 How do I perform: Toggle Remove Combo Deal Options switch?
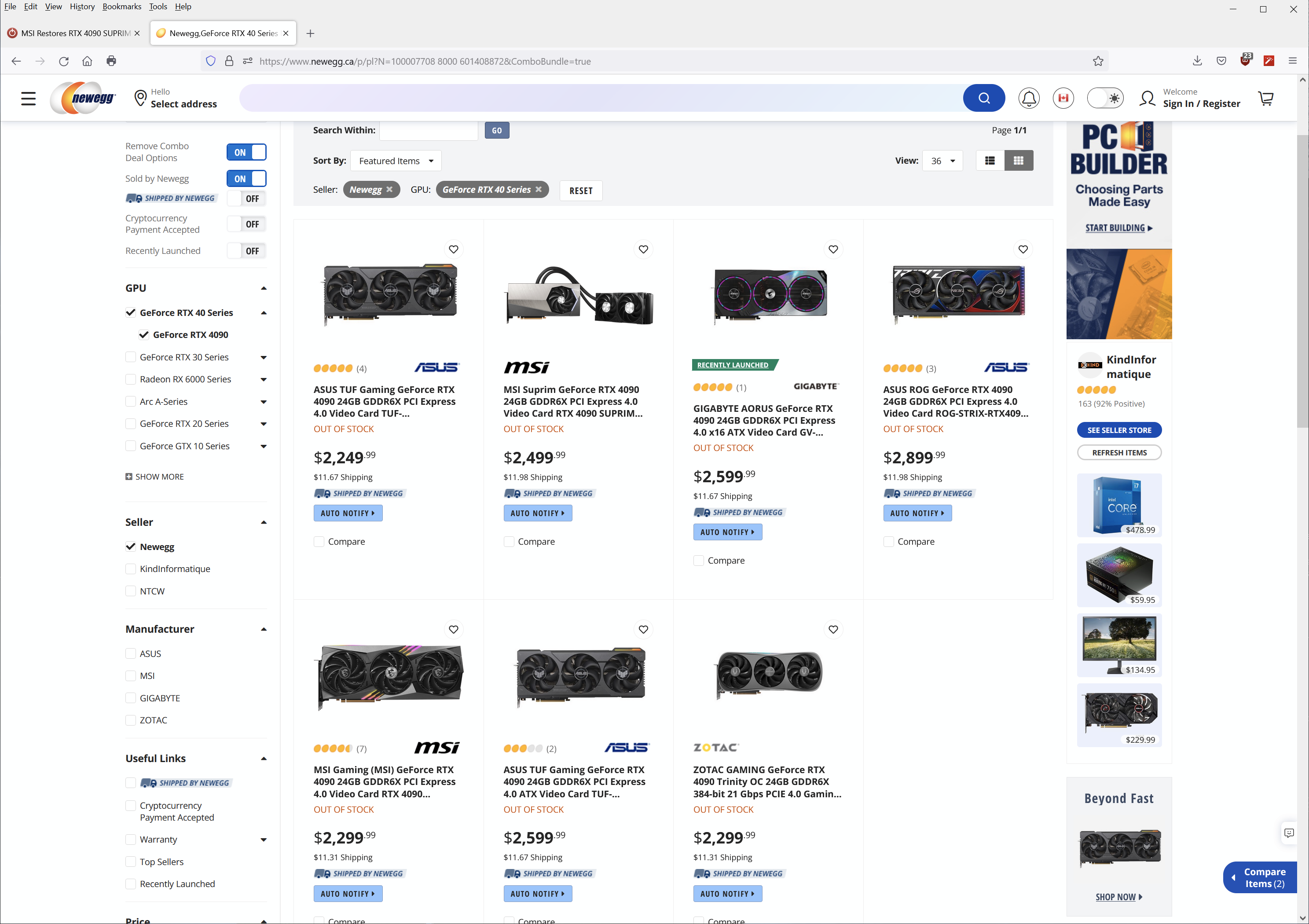click(246, 152)
